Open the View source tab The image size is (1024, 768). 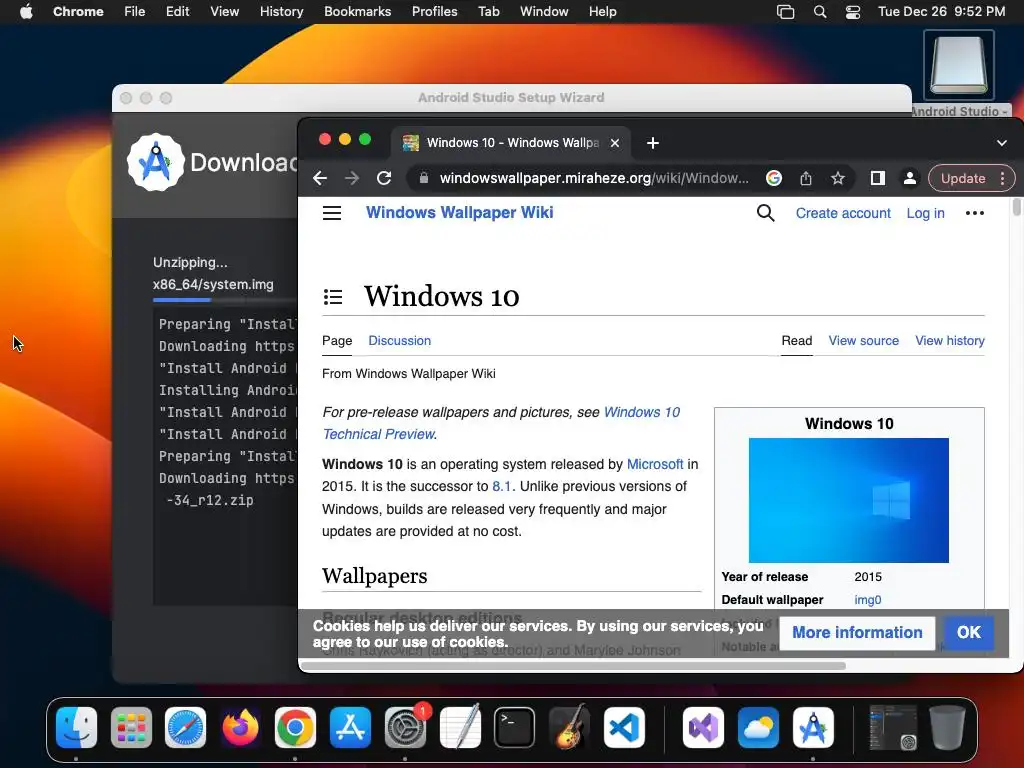(x=863, y=340)
